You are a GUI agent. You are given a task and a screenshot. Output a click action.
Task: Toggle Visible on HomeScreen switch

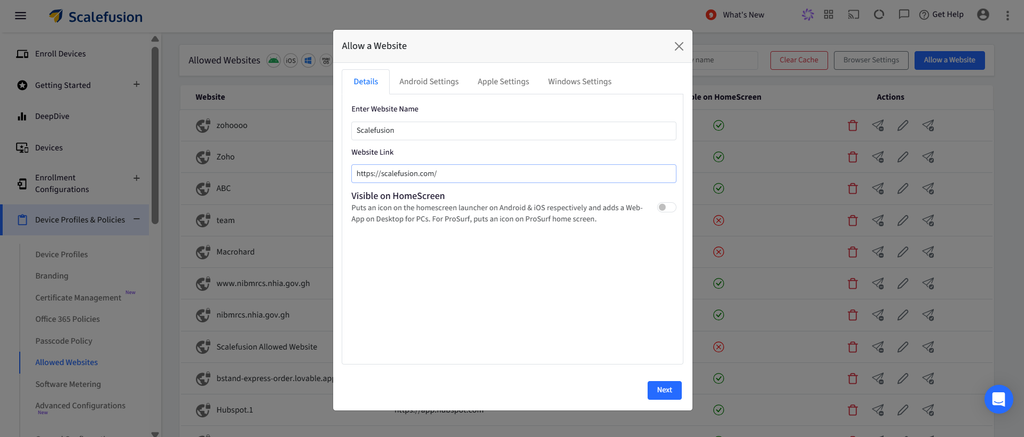[666, 207]
